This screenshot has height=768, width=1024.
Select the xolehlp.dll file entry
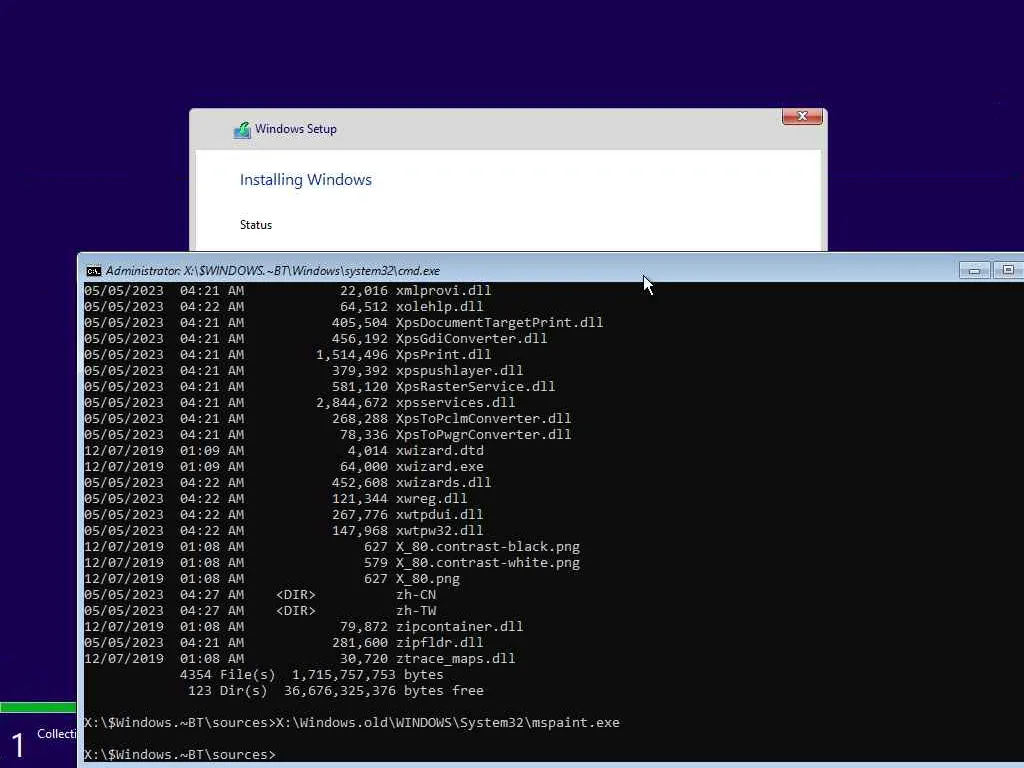pos(440,306)
